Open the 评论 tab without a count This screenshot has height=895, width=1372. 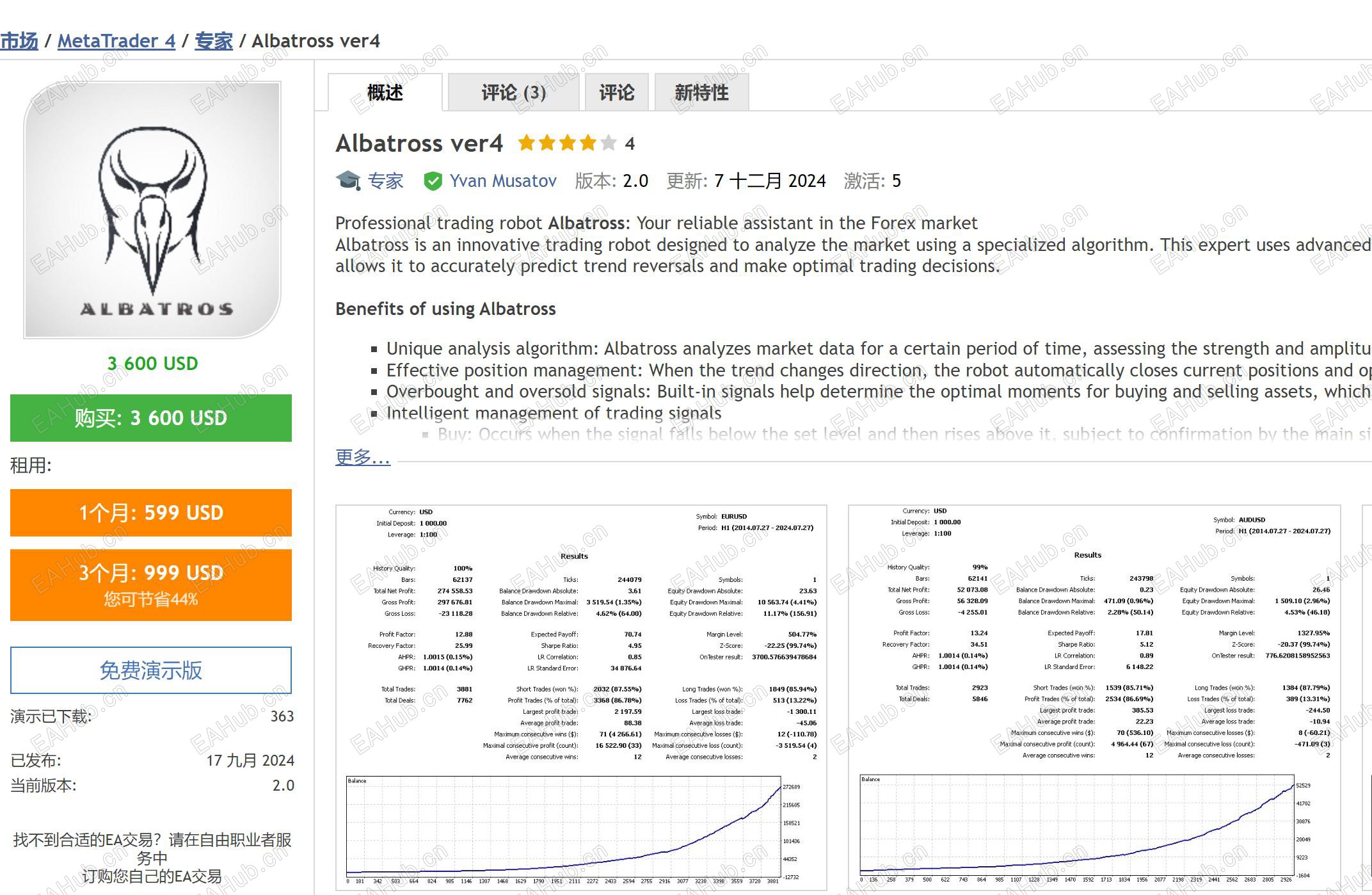pyautogui.click(x=617, y=93)
